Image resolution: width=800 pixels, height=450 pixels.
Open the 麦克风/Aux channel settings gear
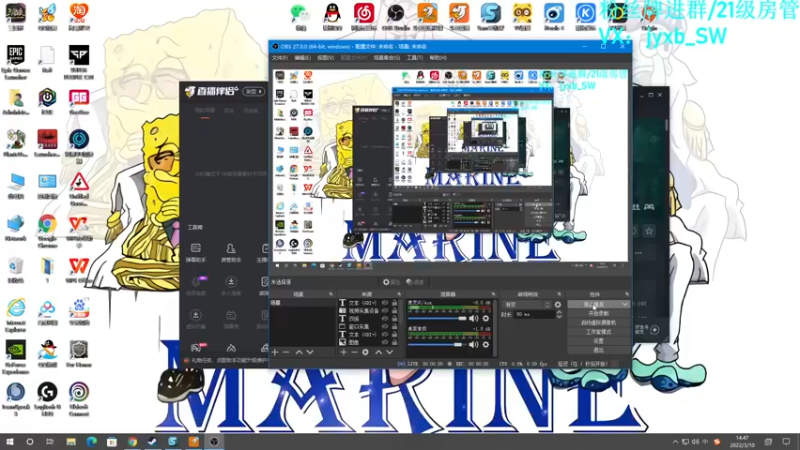click(x=486, y=318)
